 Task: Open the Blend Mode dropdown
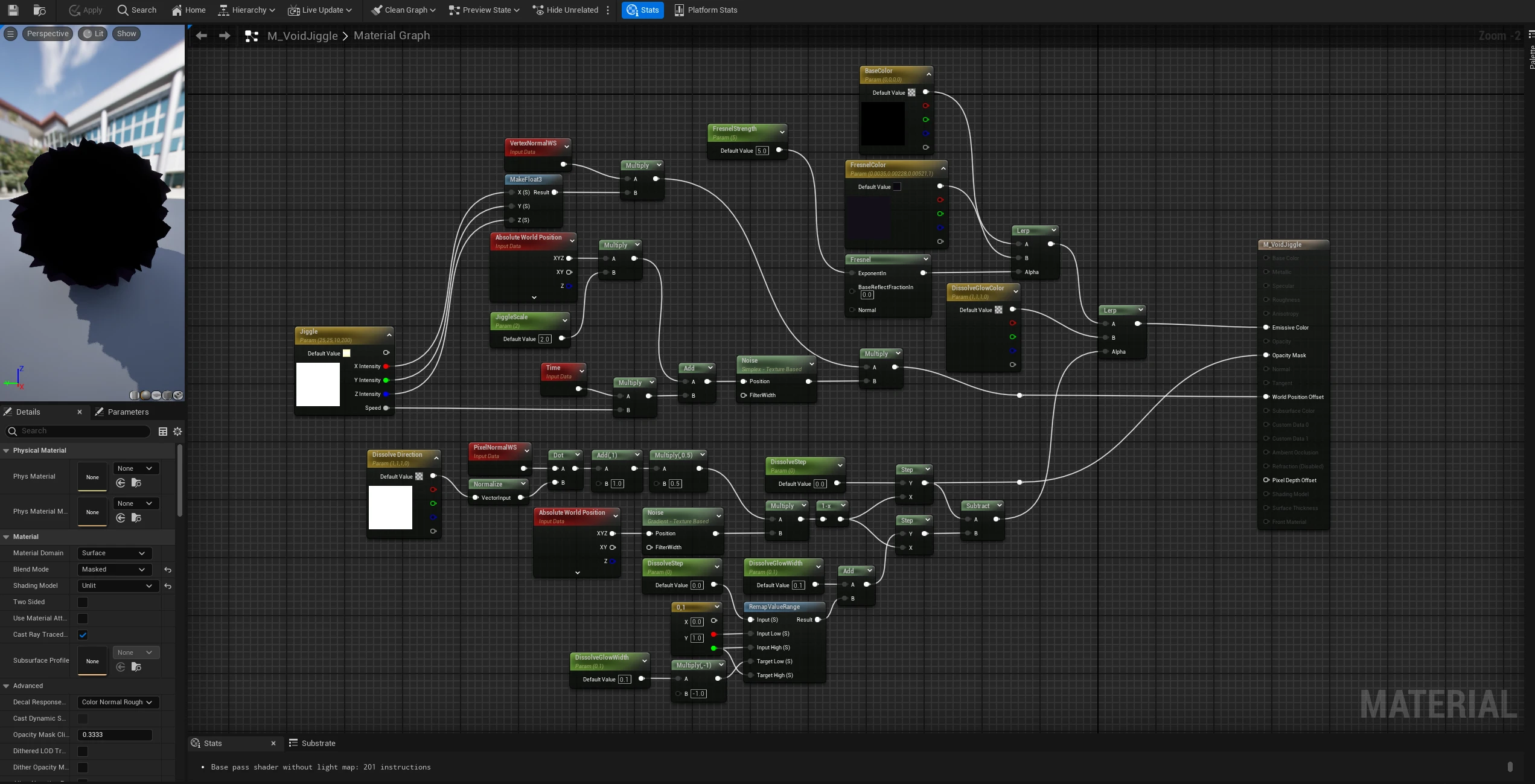pos(114,570)
